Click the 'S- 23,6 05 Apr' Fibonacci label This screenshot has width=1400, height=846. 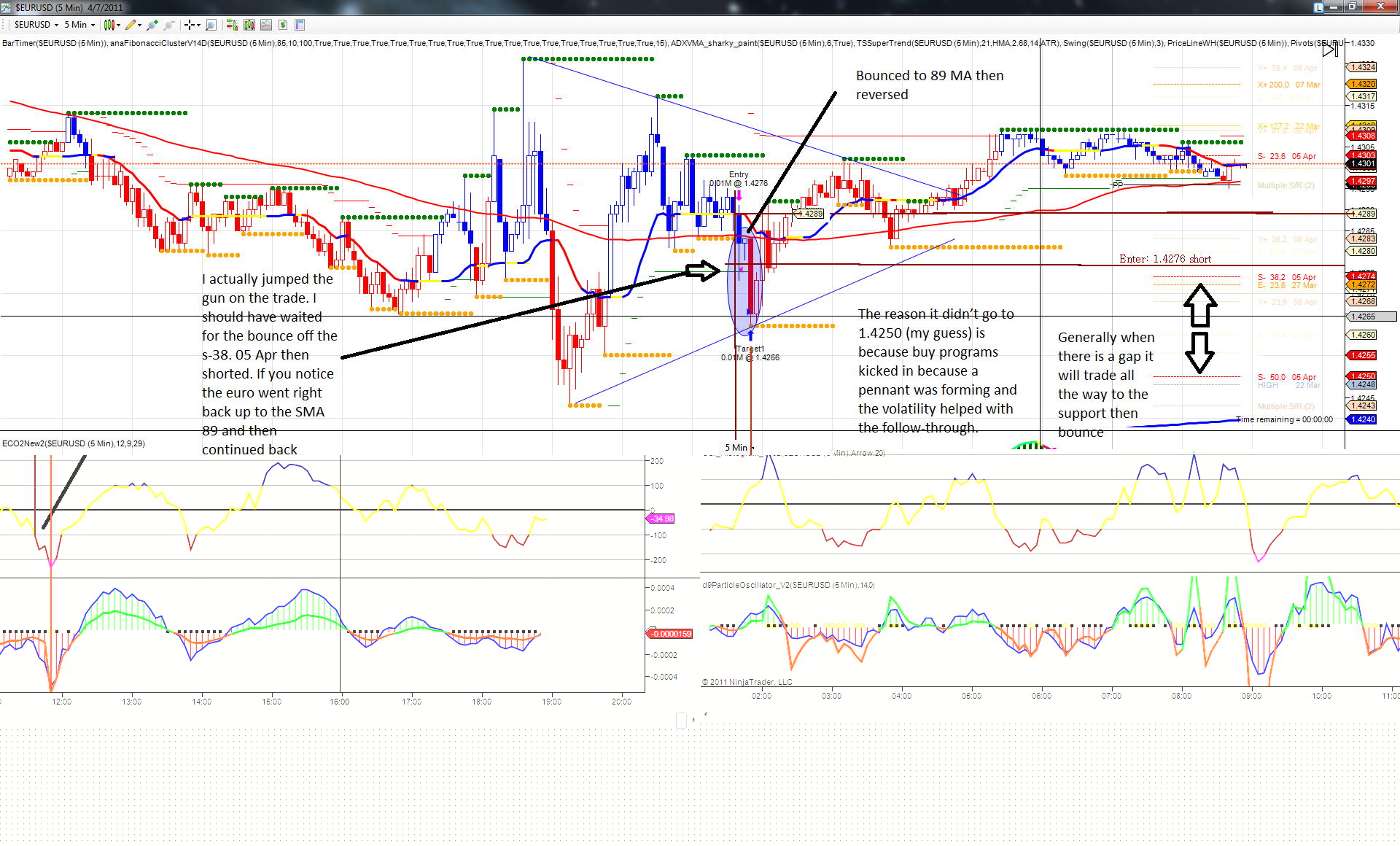tap(1287, 156)
